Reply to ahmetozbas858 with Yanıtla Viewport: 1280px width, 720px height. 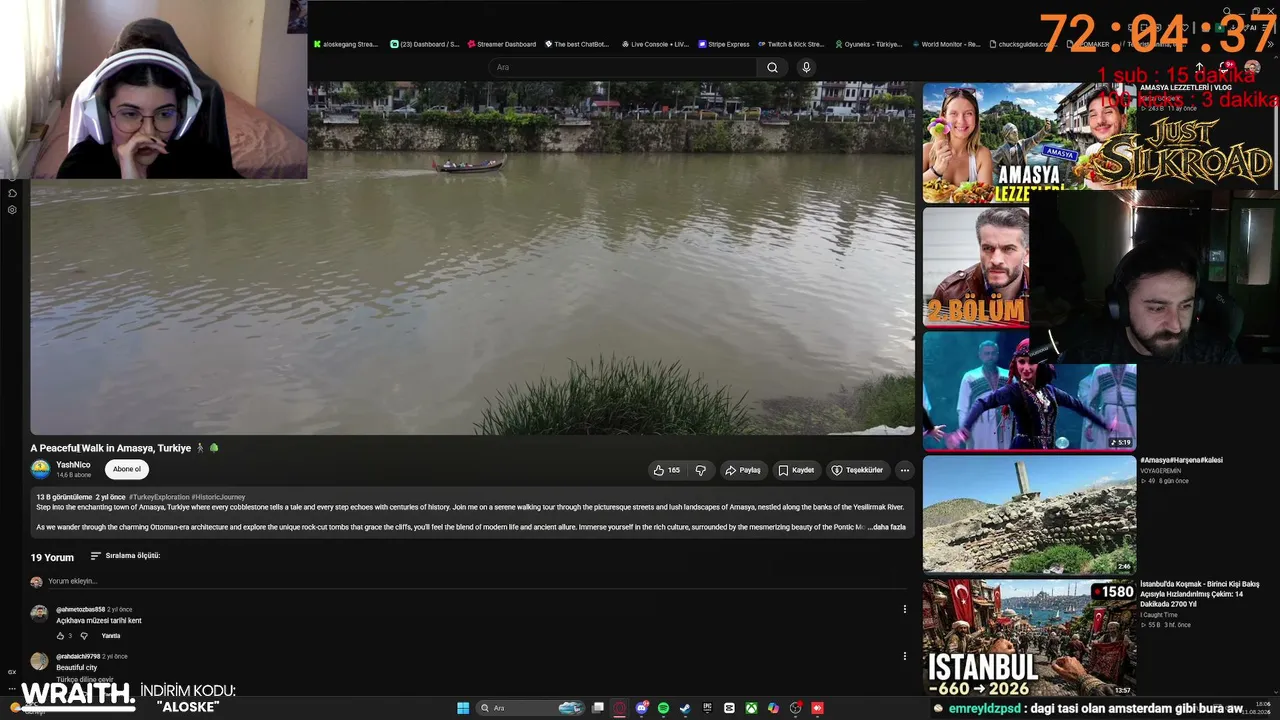click(111, 636)
